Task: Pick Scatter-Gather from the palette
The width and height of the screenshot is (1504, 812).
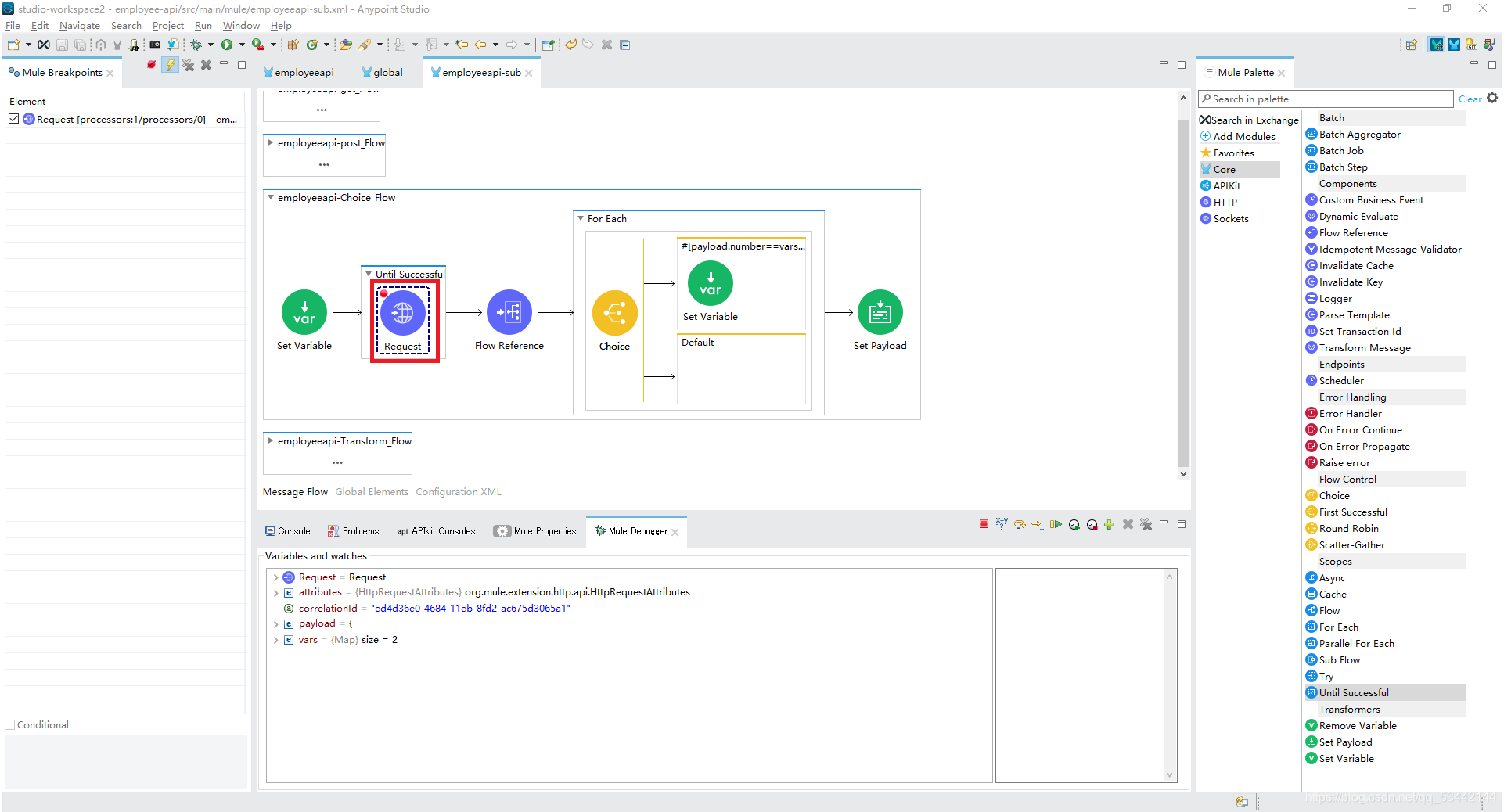Action: click(1345, 544)
